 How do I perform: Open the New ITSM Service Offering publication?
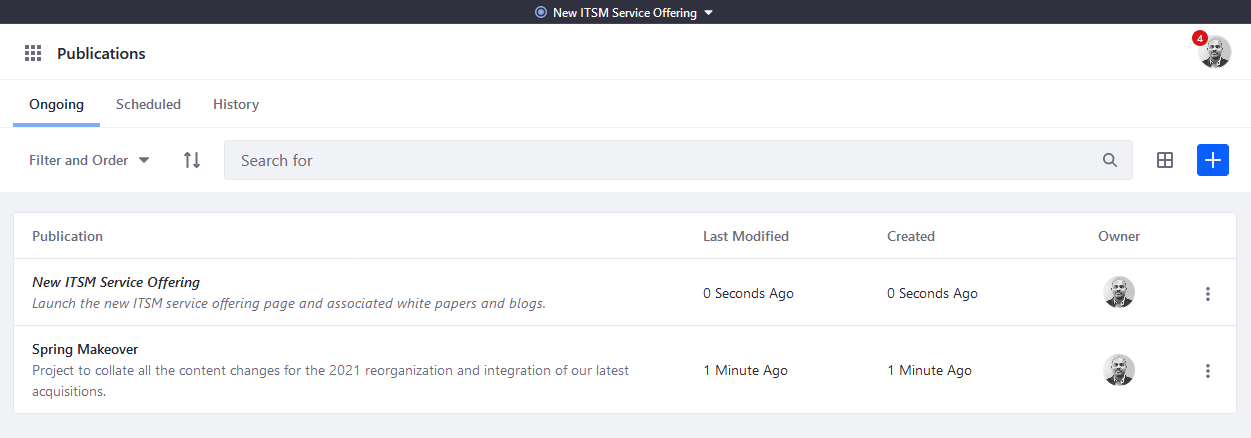click(116, 282)
